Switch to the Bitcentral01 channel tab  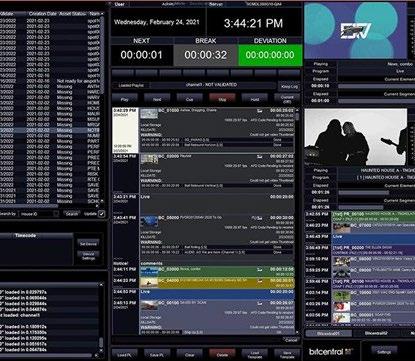(x=328, y=333)
